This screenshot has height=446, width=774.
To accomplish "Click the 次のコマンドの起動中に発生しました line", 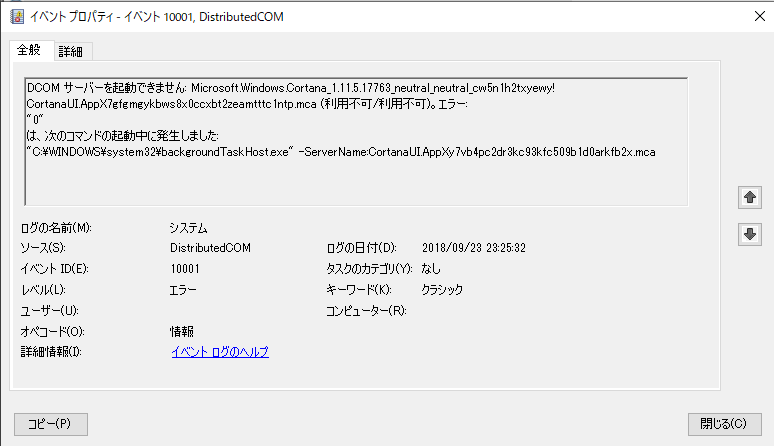I will tap(122, 136).
